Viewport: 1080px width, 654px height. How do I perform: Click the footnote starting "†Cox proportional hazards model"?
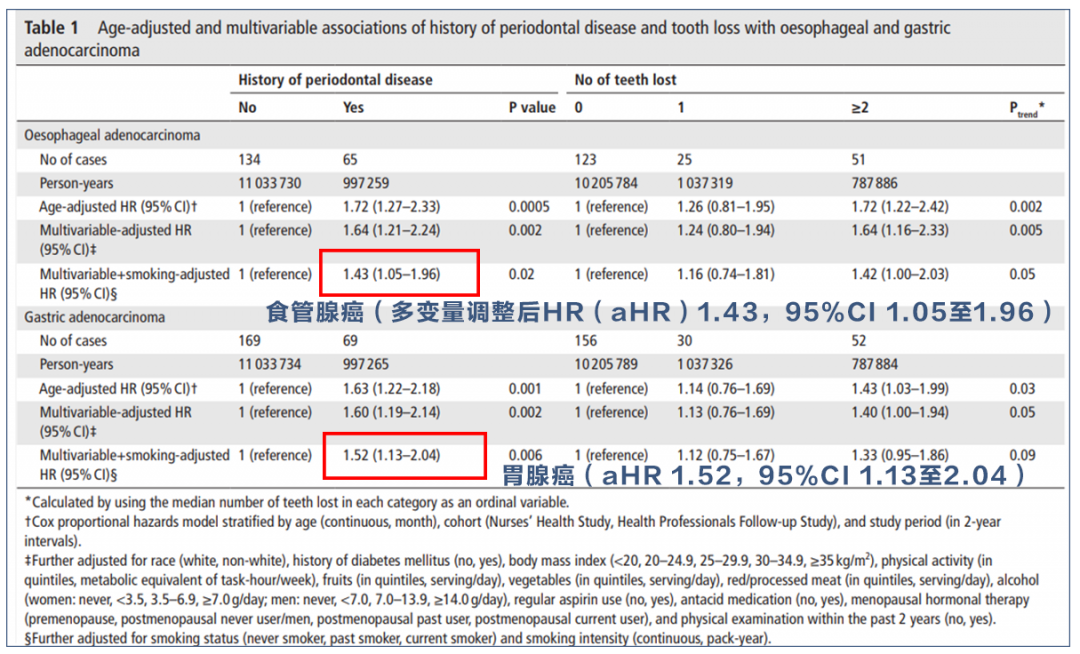(512, 531)
